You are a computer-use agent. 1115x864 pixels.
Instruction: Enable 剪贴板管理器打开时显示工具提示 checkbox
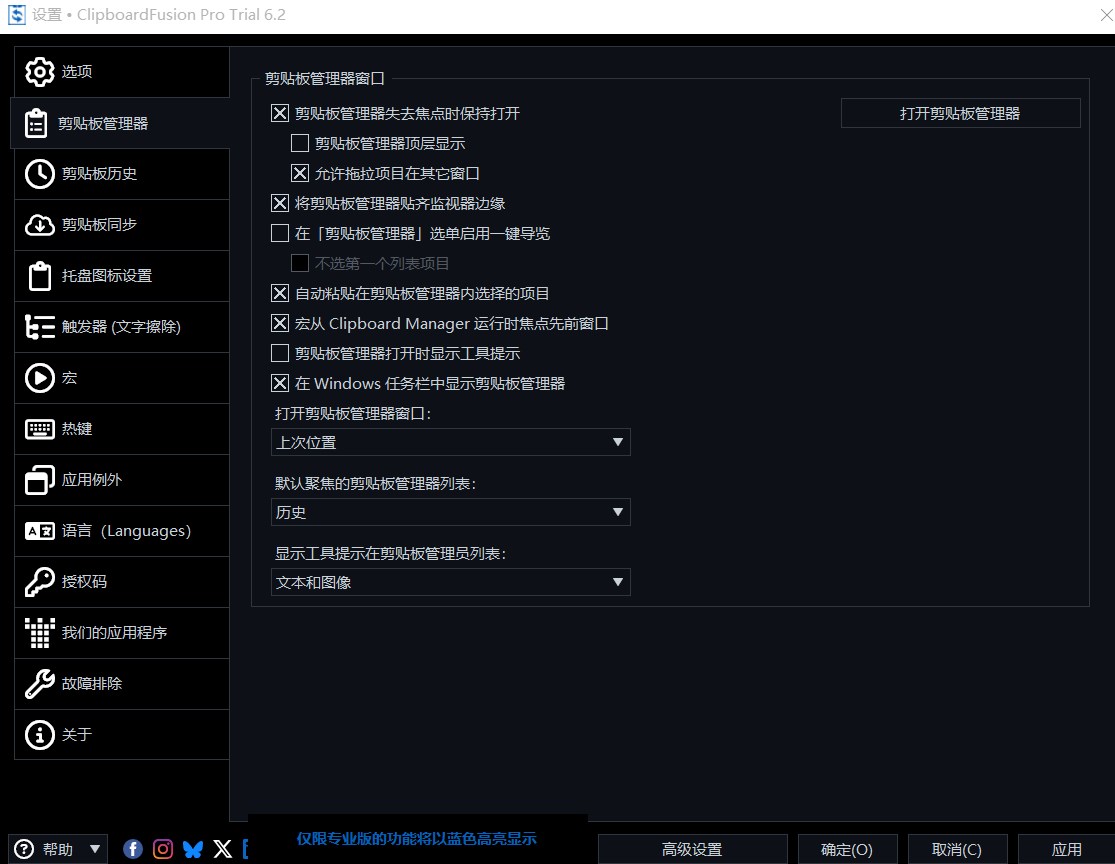280,353
